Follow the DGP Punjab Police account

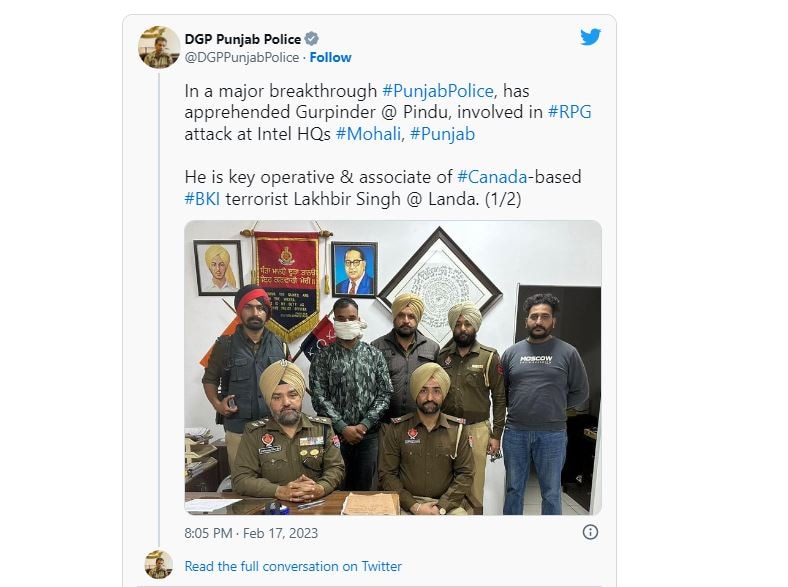[x=330, y=58]
